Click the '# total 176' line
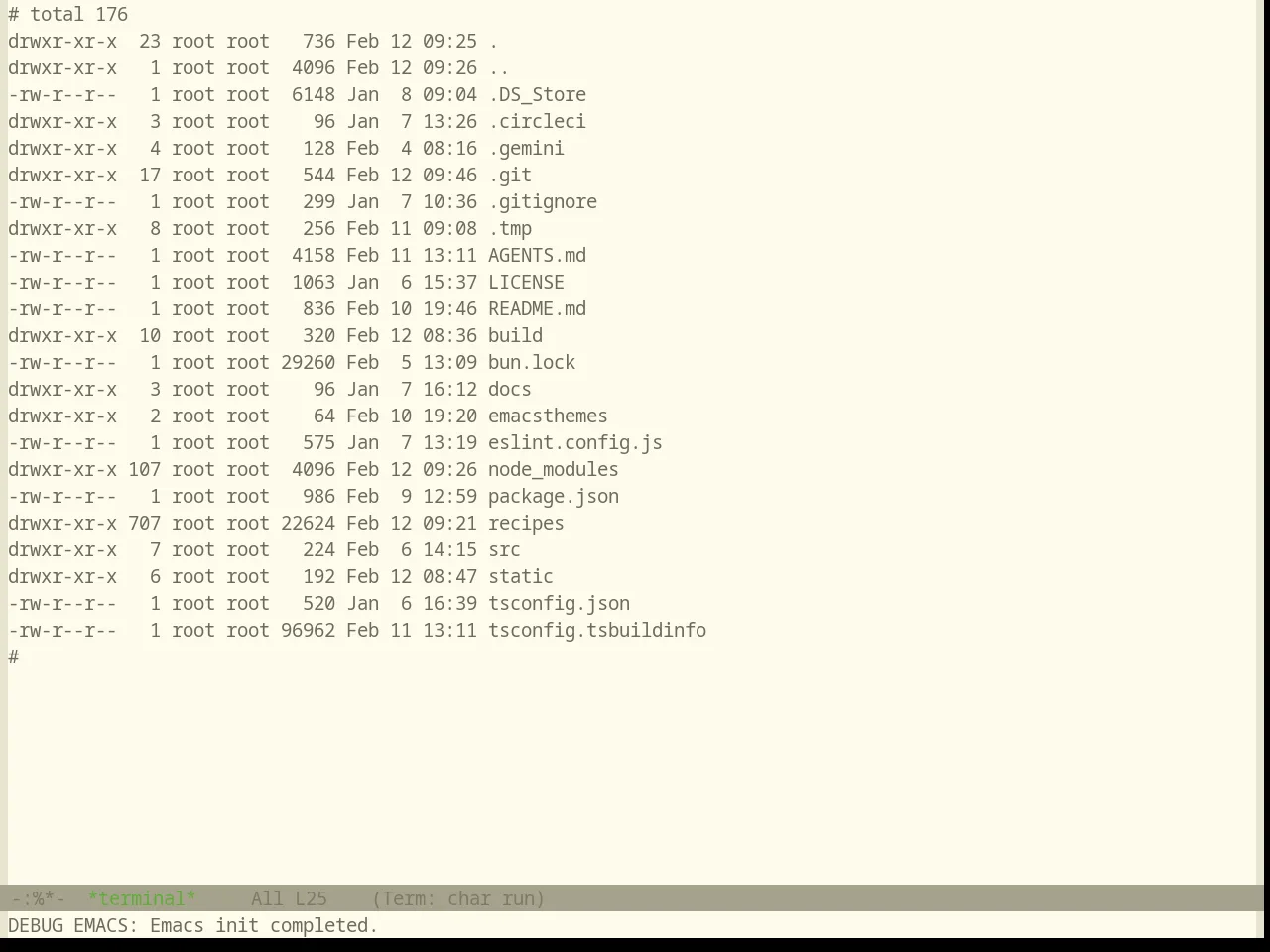The width and height of the screenshot is (1270, 952). coord(67,14)
